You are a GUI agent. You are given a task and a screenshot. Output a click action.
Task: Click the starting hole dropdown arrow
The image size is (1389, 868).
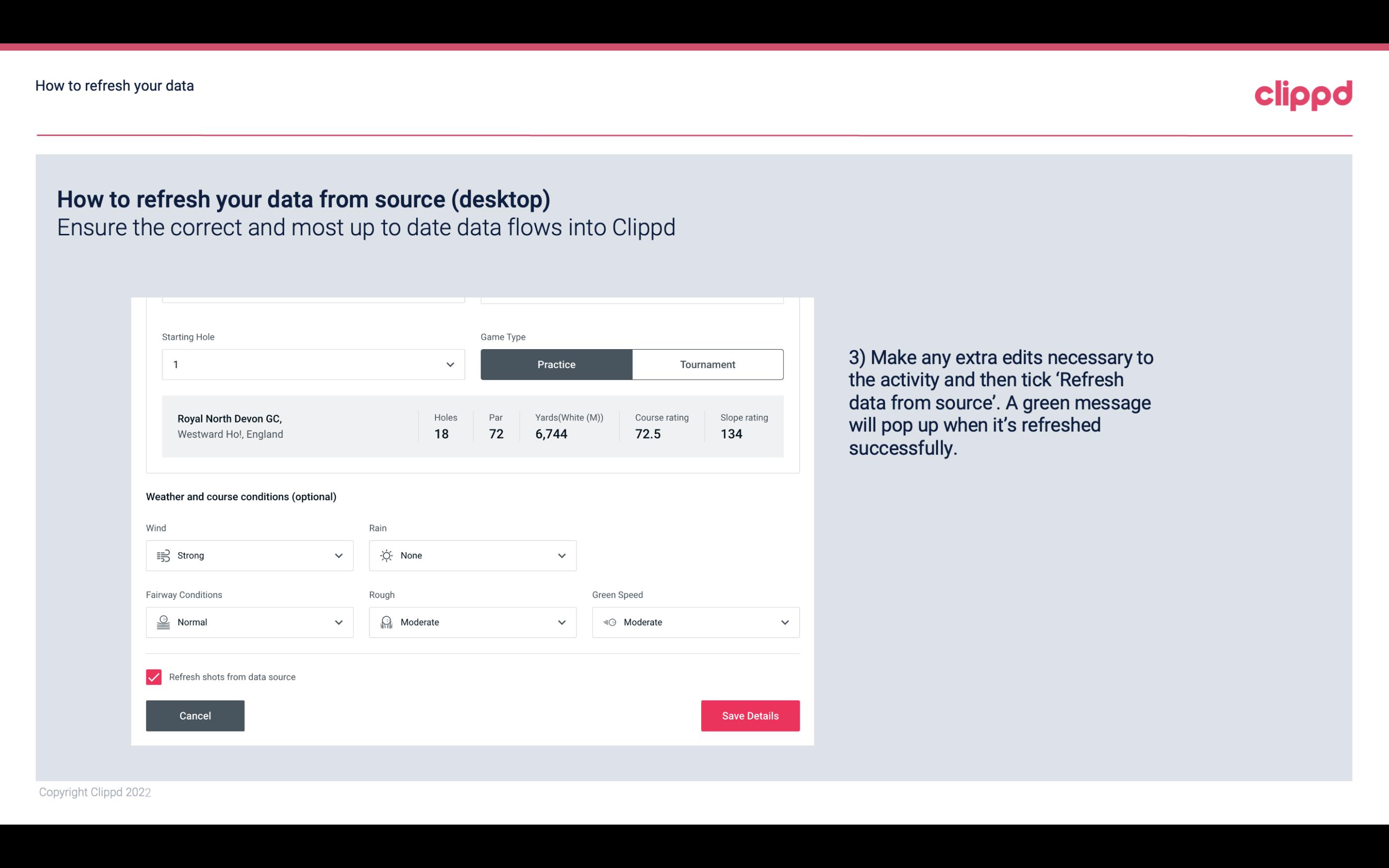click(449, 364)
